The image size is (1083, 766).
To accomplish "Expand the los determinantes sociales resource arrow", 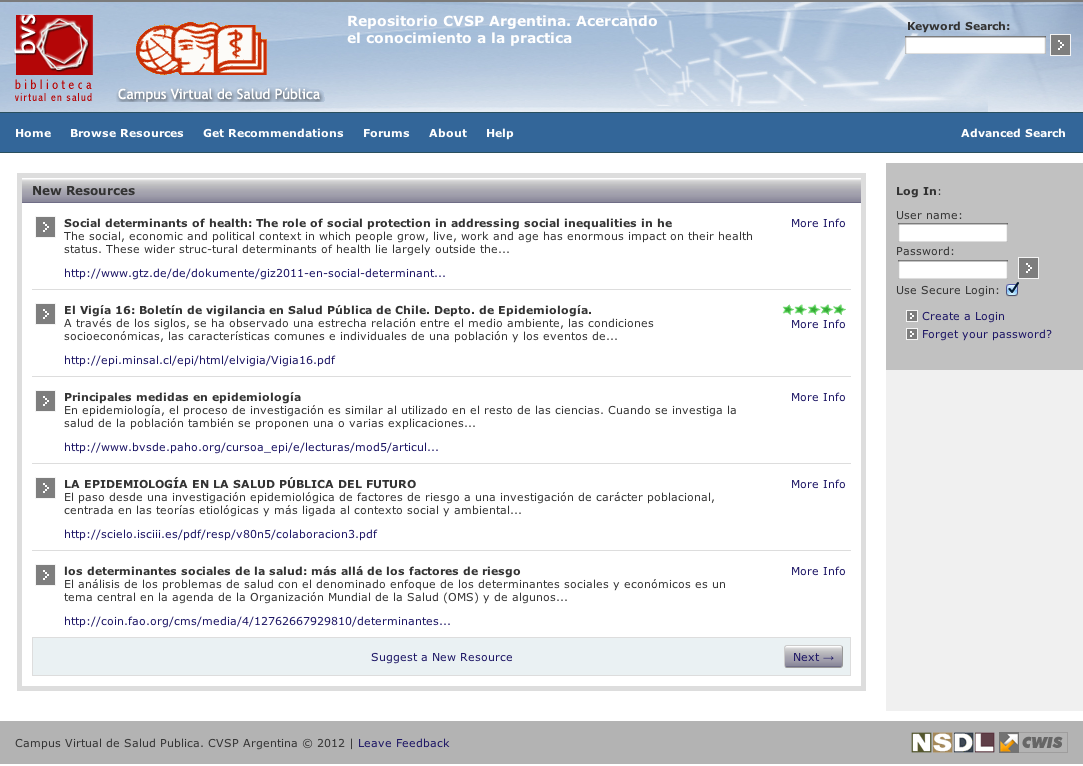I will (45, 575).
